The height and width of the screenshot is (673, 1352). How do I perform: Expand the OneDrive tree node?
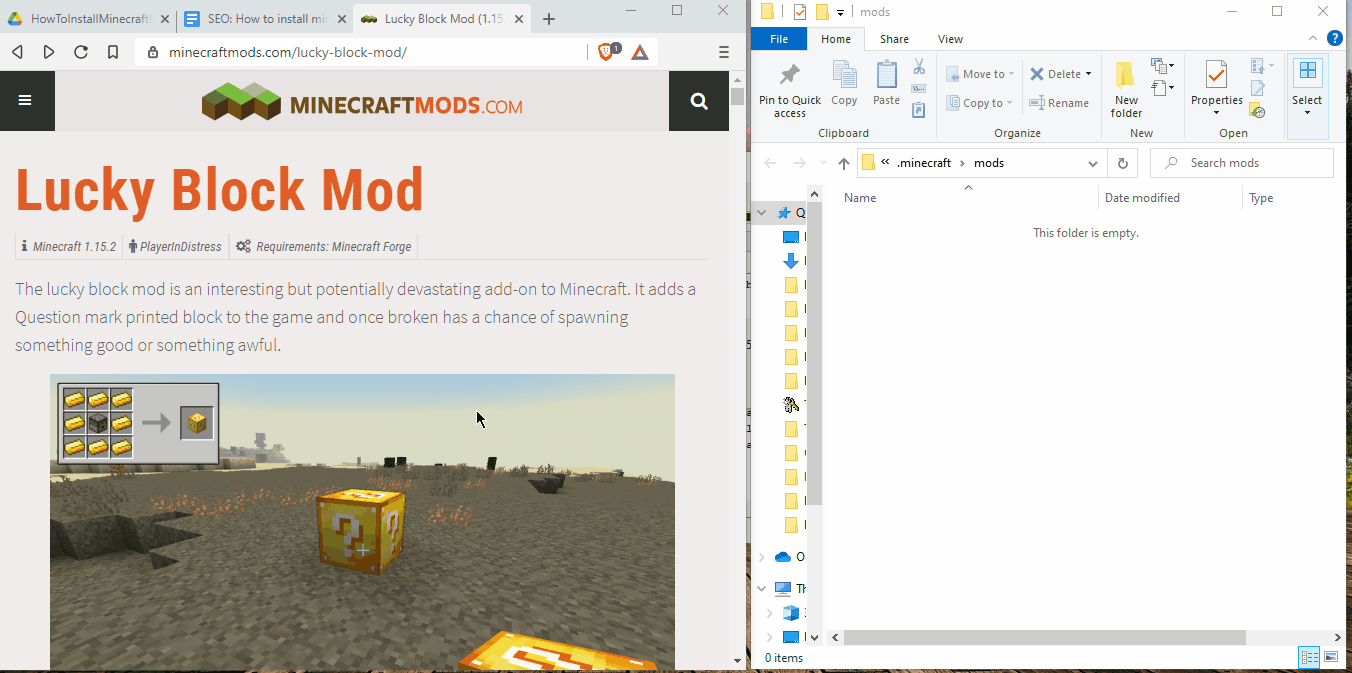pyautogui.click(x=762, y=557)
